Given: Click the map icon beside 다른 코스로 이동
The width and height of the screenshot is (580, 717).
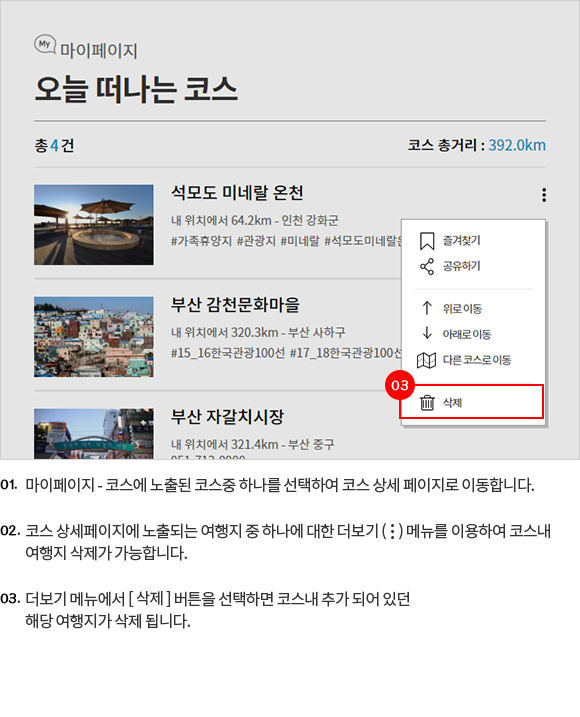Looking at the screenshot, I should (x=426, y=360).
